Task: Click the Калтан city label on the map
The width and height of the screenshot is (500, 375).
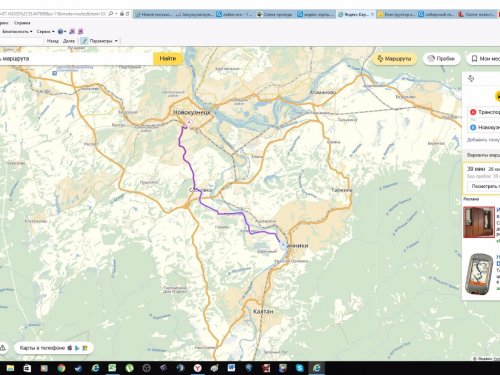Action: [263, 311]
